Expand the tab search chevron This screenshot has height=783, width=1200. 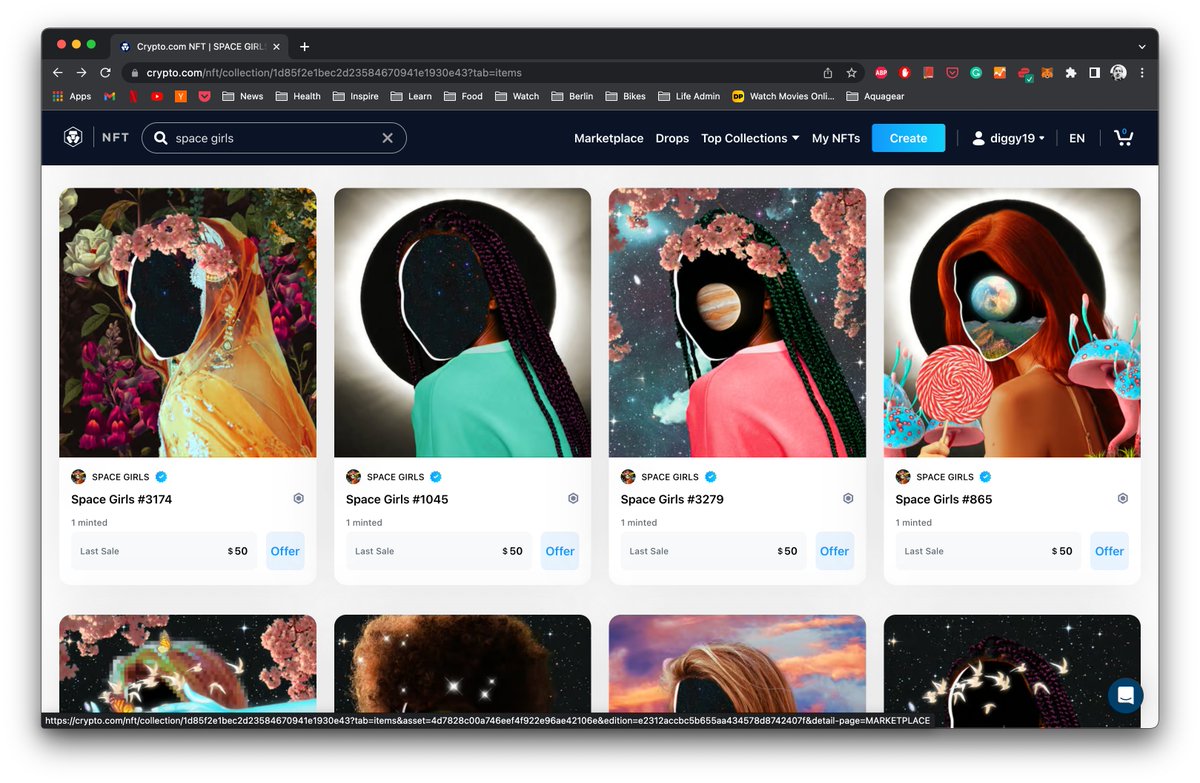click(x=1142, y=46)
